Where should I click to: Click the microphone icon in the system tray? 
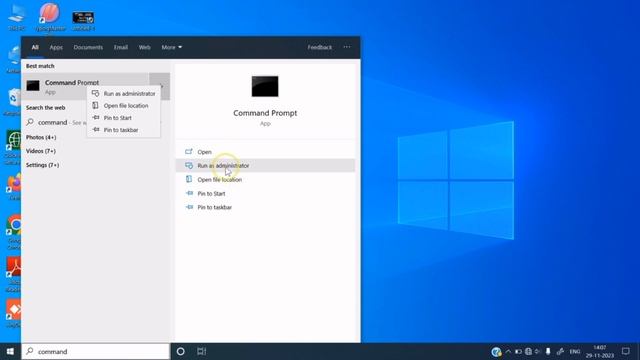[548, 351]
